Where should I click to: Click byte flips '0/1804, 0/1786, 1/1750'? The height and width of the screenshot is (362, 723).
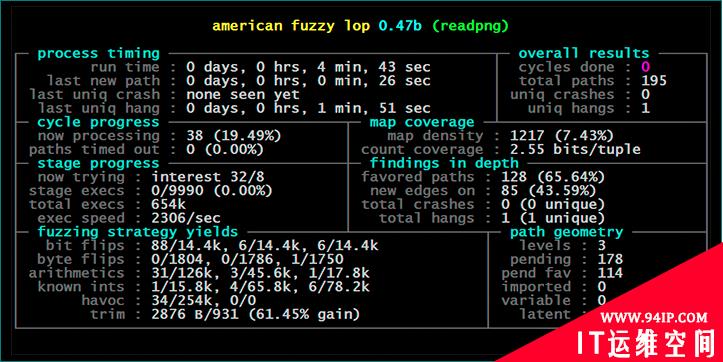click(247, 260)
